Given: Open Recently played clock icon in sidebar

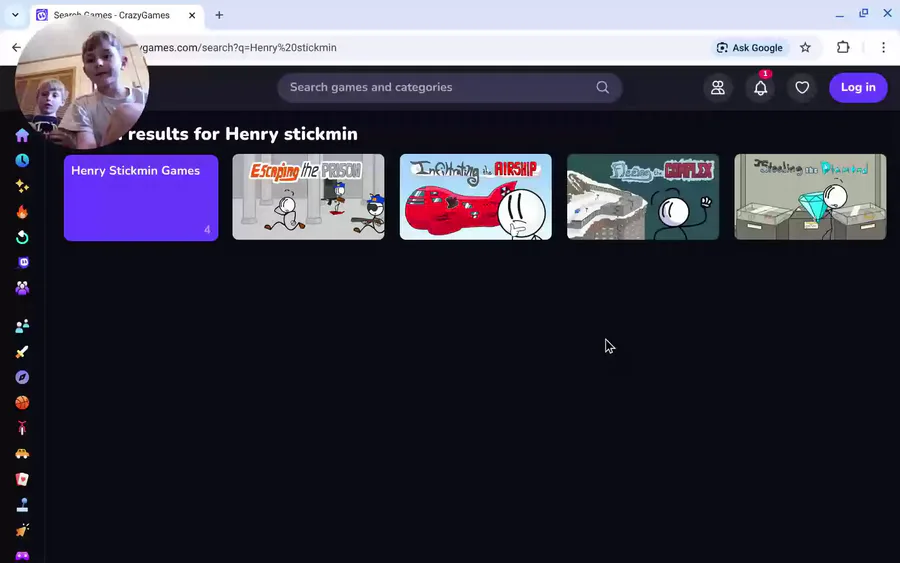Looking at the screenshot, I should pyautogui.click(x=22, y=160).
